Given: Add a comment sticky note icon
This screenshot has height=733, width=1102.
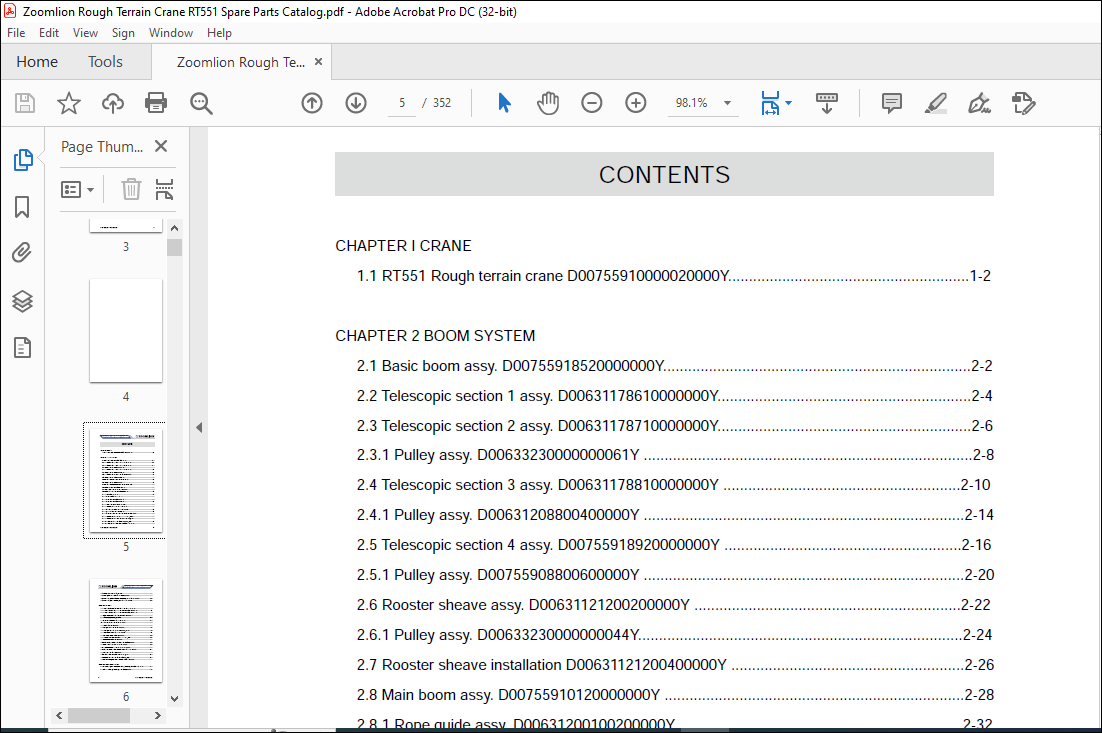Looking at the screenshot, I should pyautogui.click(x=892, y=103).
